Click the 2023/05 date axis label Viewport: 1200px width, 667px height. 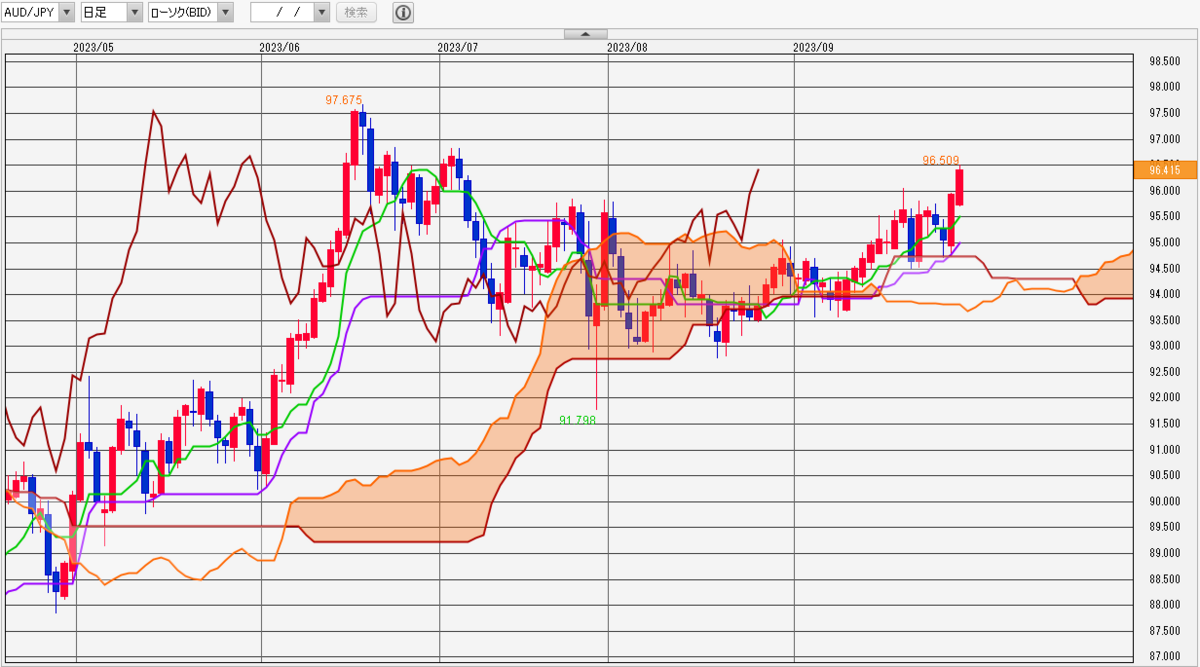94,47
